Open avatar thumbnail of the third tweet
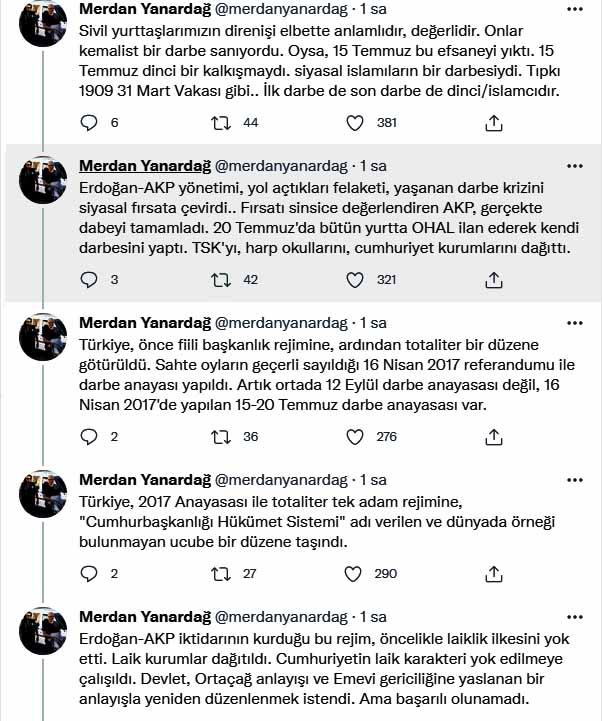 [43, 337]
